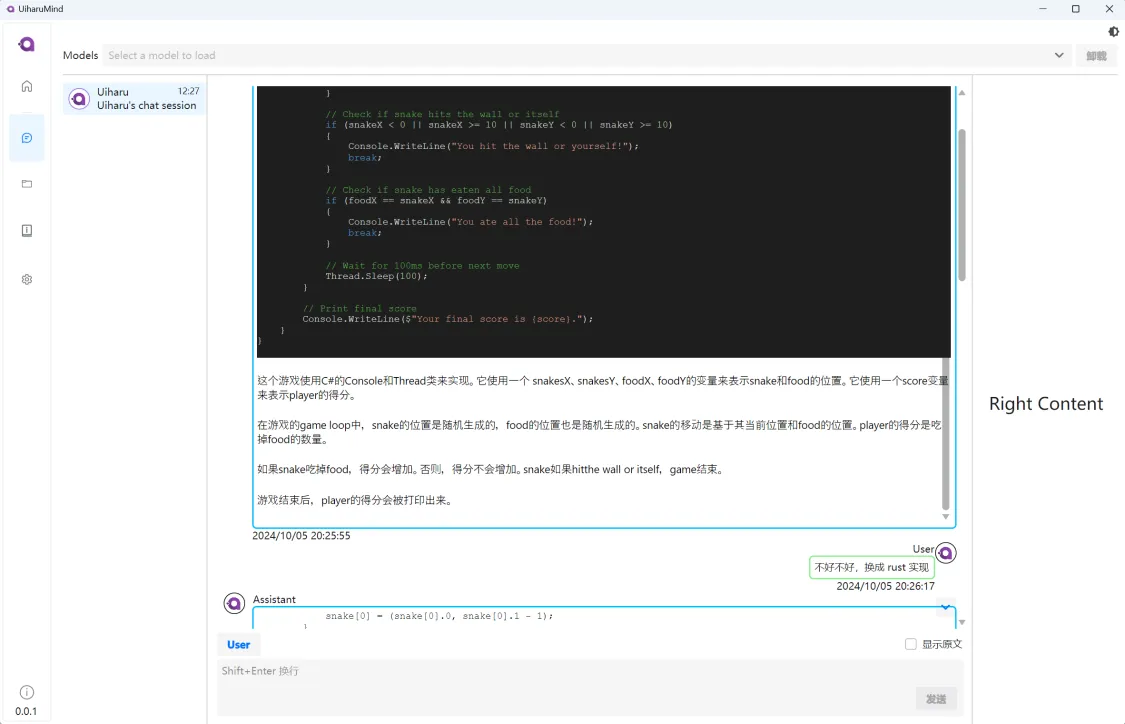The width and height of the screenshot is (1125, 724).
Task: Click the 卸载 unload button
Action: pyautogui.click(x=1096, y=56)
